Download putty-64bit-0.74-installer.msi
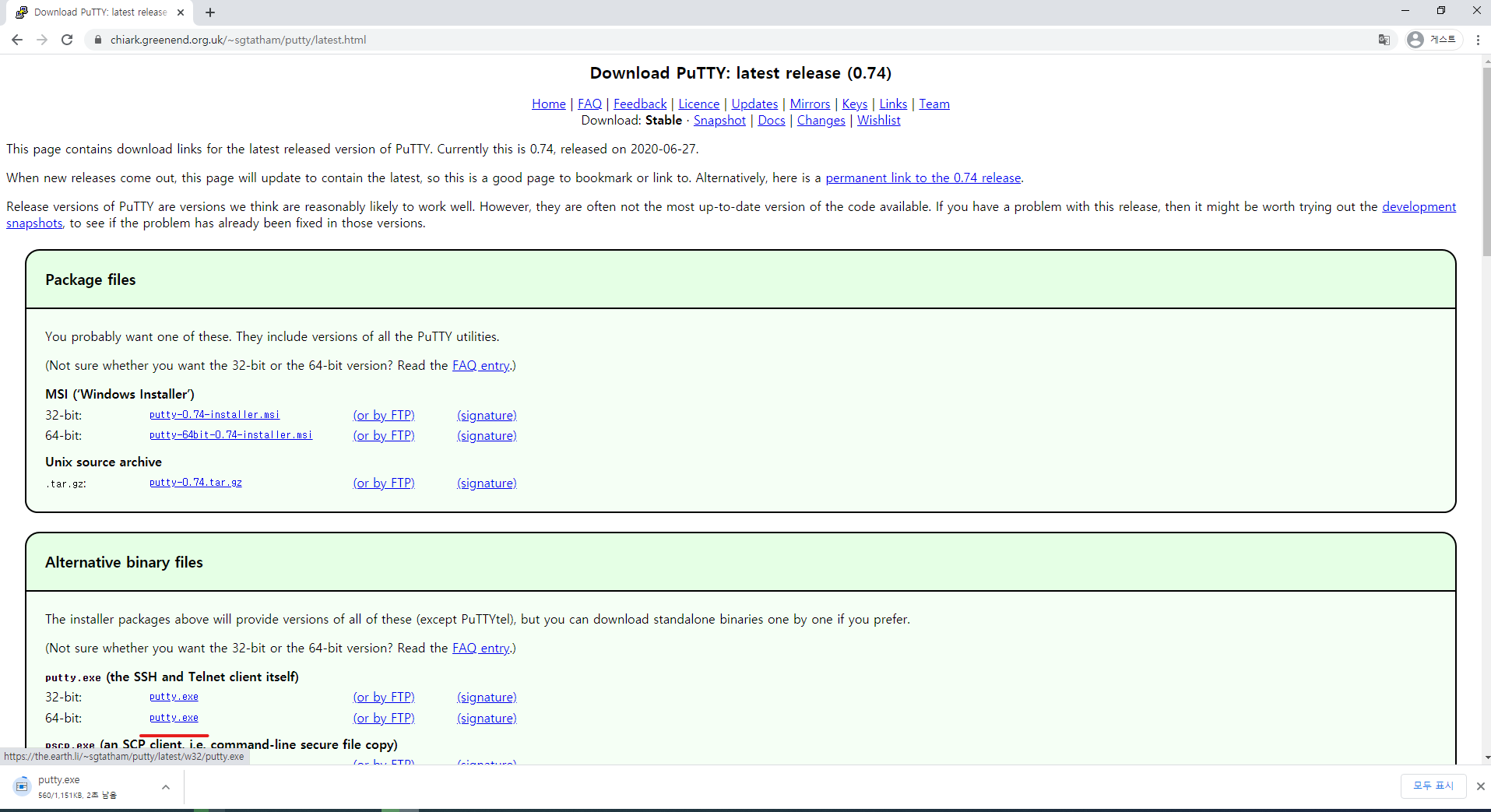Image resolution: width=1491 pixels, height=812 pixels. (x=231, y=435)
